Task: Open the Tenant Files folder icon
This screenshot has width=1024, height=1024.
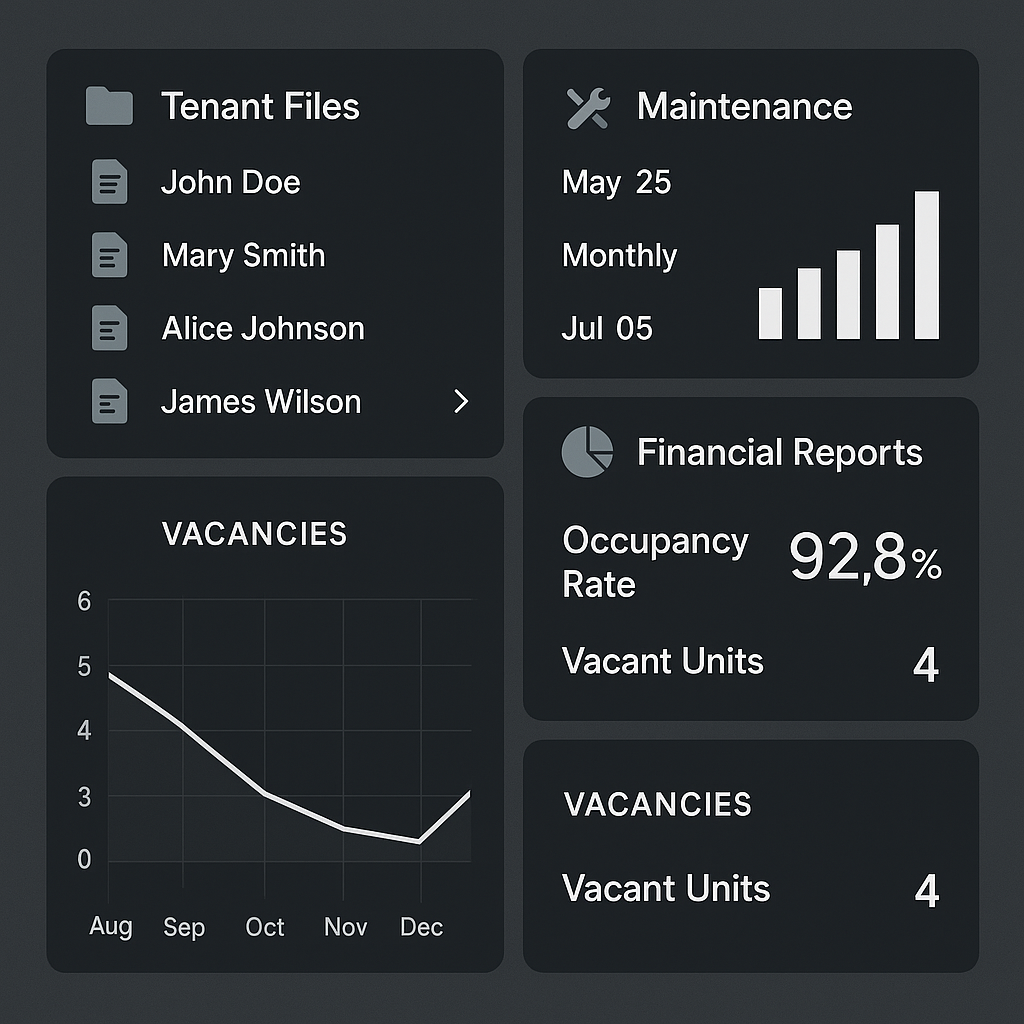Action: pos(109,106)
